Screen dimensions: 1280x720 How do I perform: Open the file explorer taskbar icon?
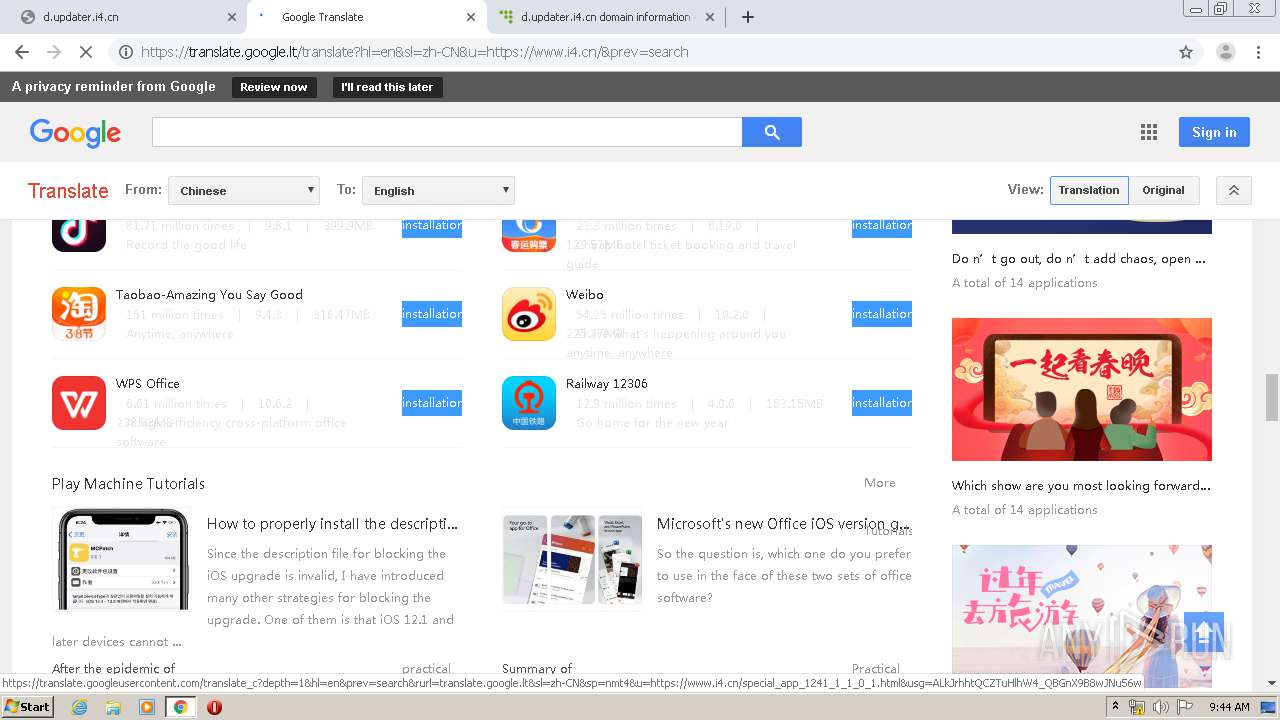click(113, 707)
